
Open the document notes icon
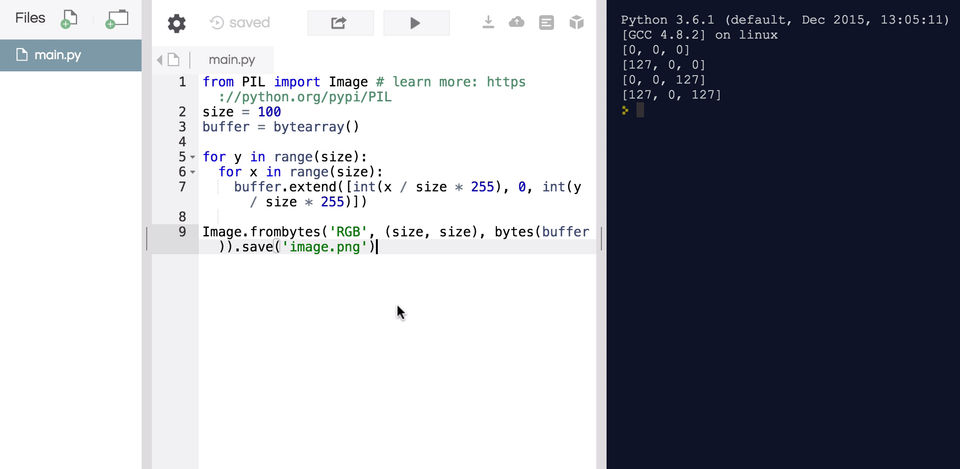(546, 23)
